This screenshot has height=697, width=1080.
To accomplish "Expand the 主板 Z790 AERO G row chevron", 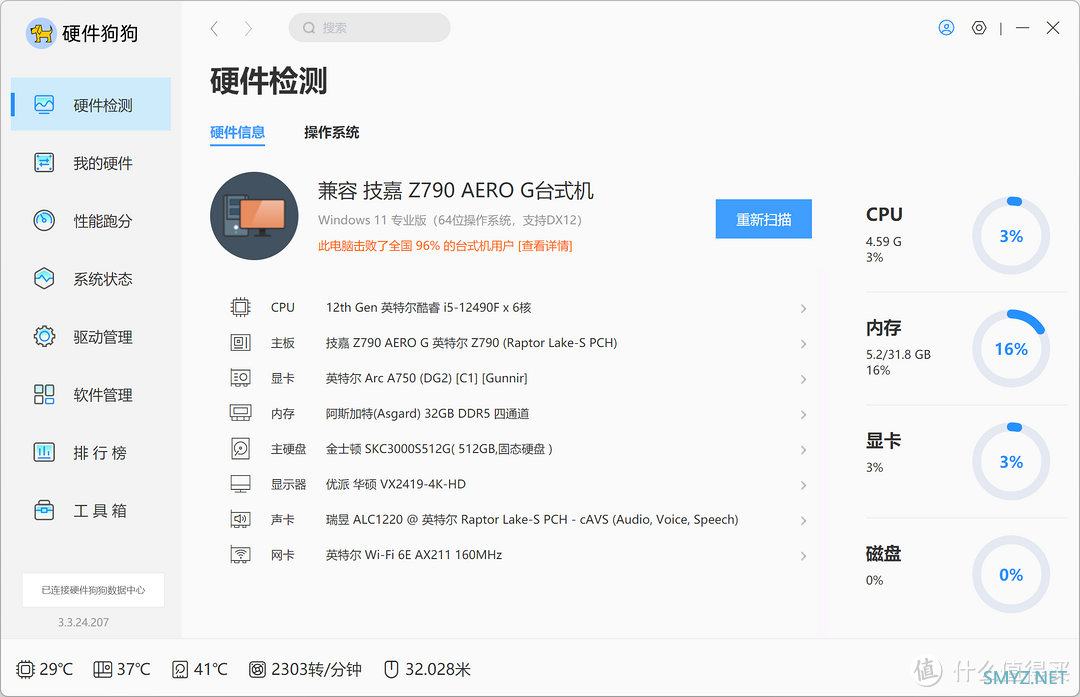I will (x=803, y=344).
